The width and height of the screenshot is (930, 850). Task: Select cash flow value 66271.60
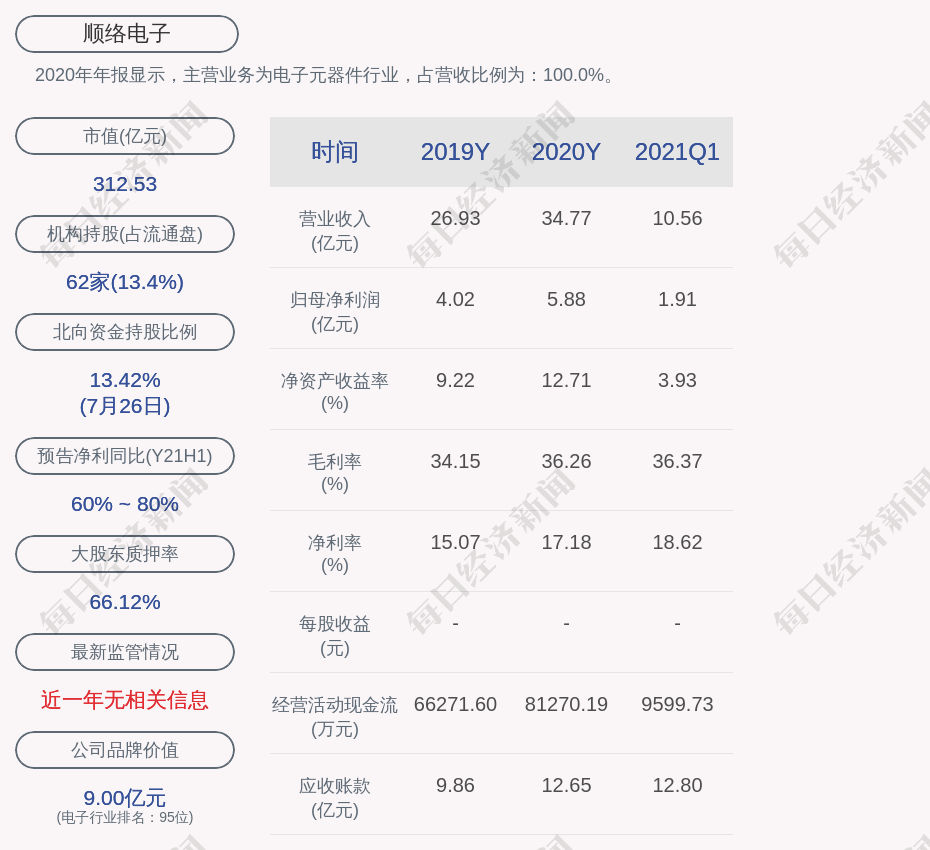[455, 704]
